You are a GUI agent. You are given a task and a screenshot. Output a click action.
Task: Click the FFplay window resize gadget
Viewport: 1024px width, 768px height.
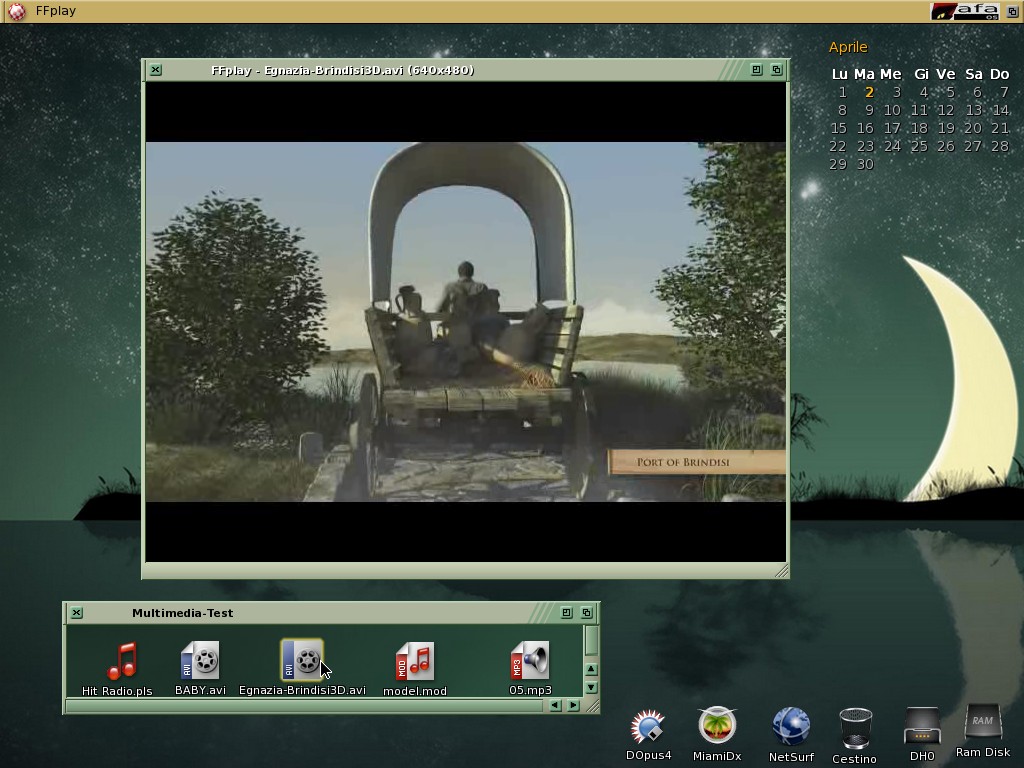pyautogui.click(x=781, y=571)
